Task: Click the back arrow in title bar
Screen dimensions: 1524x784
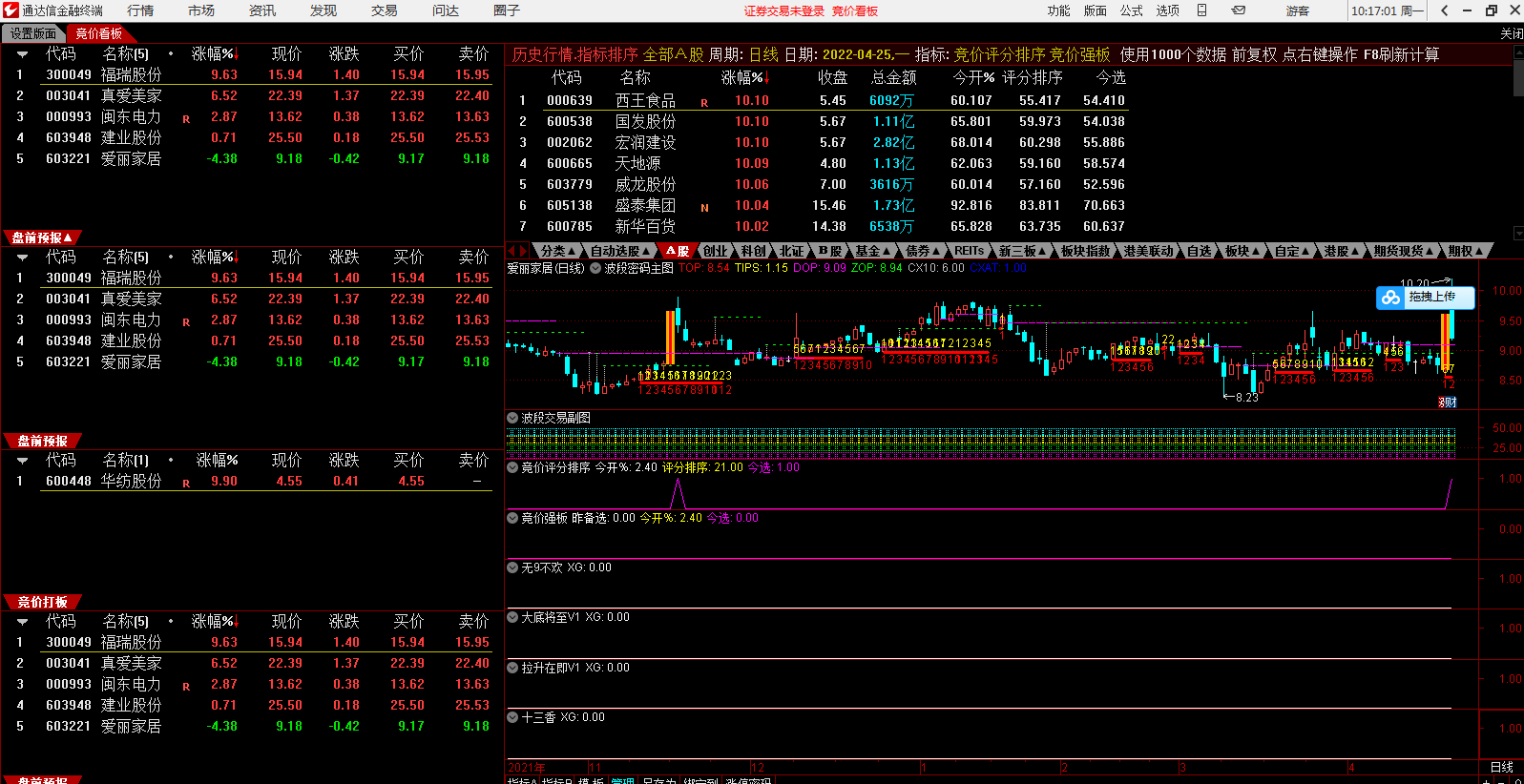Action: point(1445,10)
